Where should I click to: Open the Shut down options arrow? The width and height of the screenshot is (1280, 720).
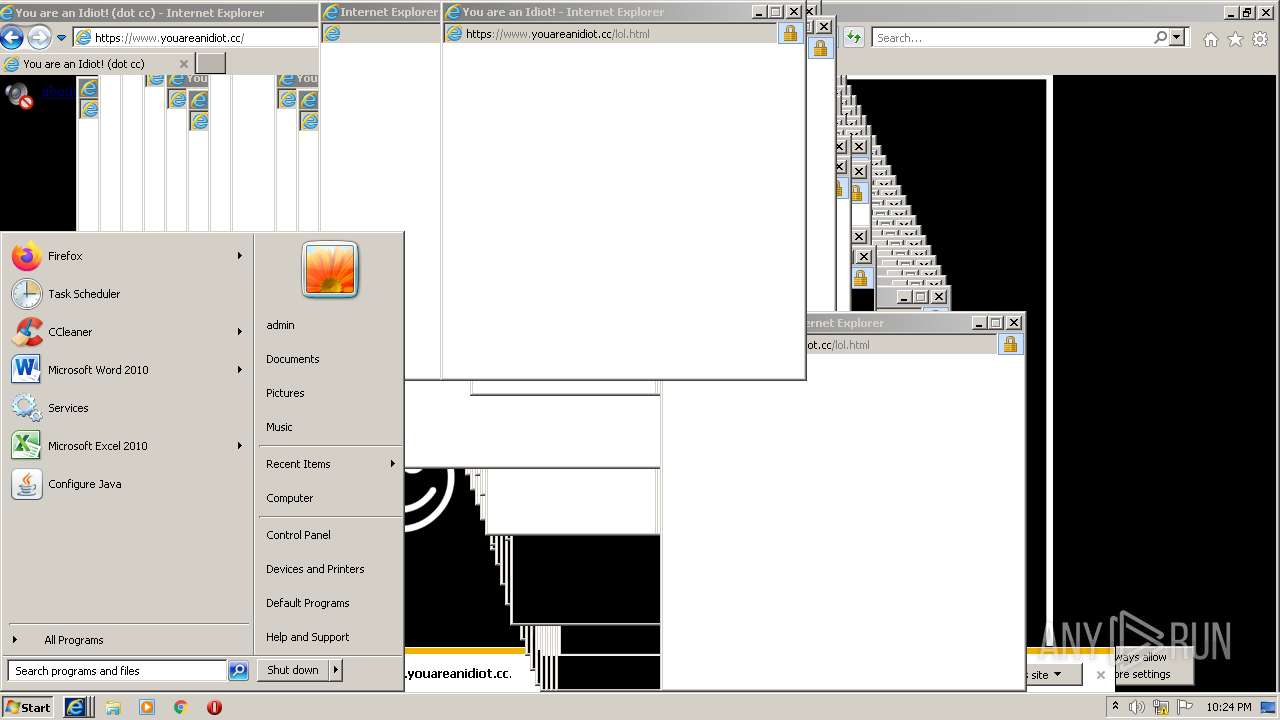point(336,670)
